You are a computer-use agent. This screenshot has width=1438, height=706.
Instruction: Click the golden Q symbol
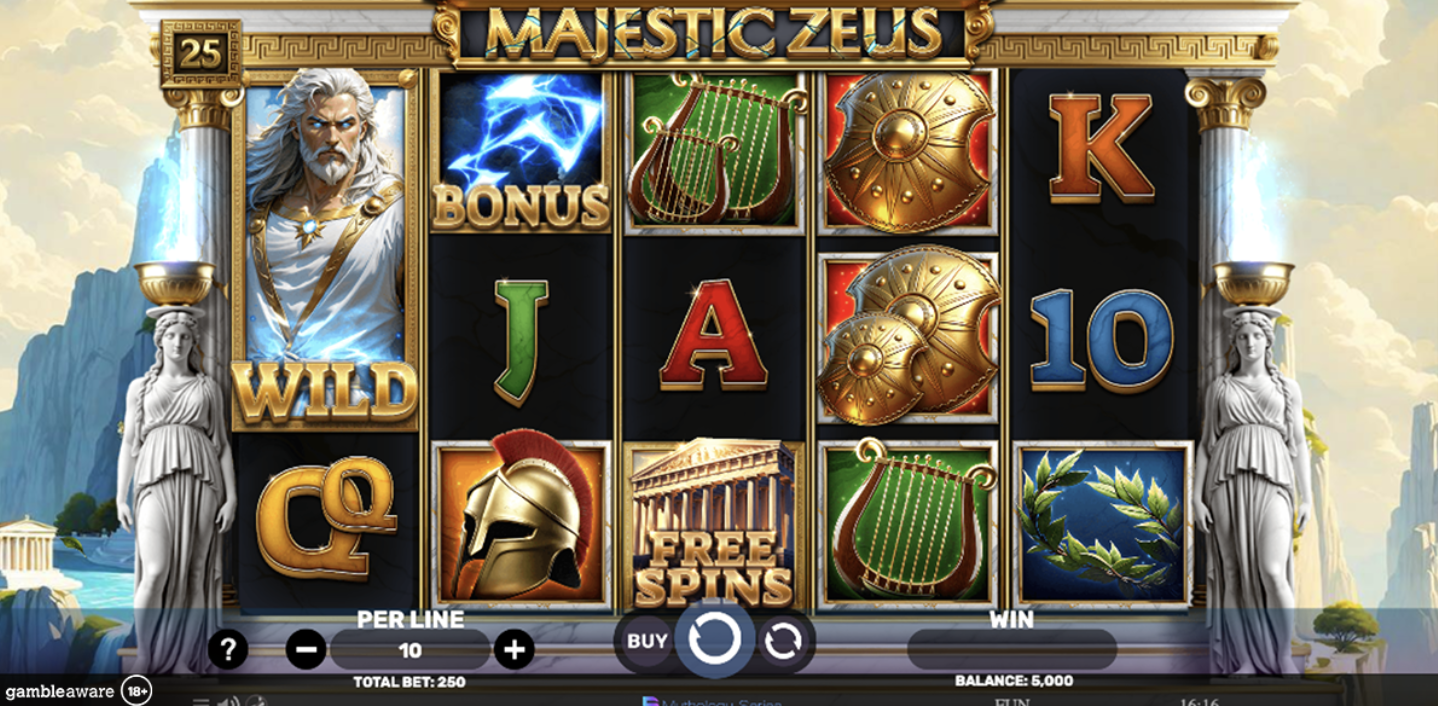tap(326, 518)
